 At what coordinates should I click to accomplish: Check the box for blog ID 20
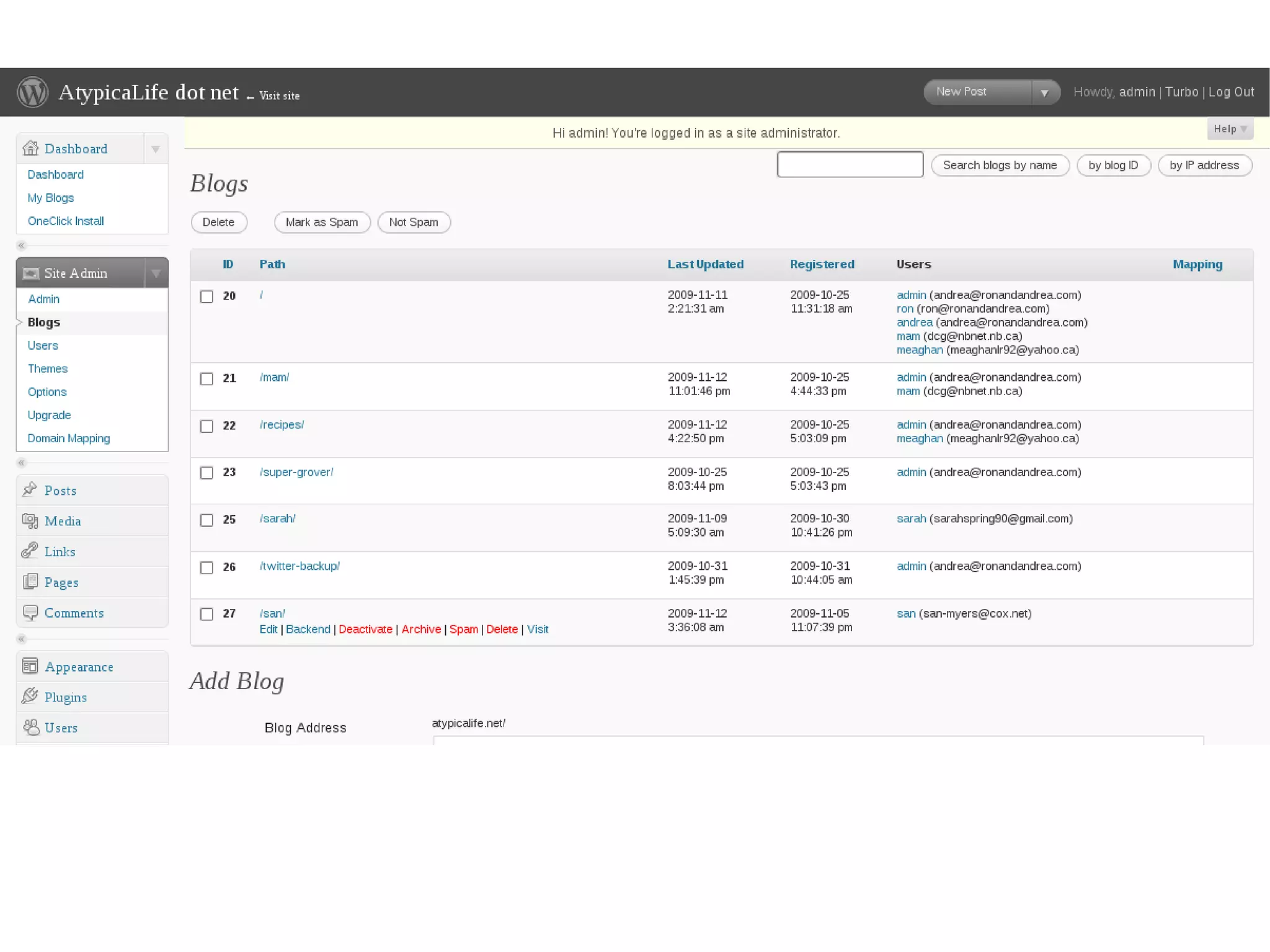tap(206, 296)
